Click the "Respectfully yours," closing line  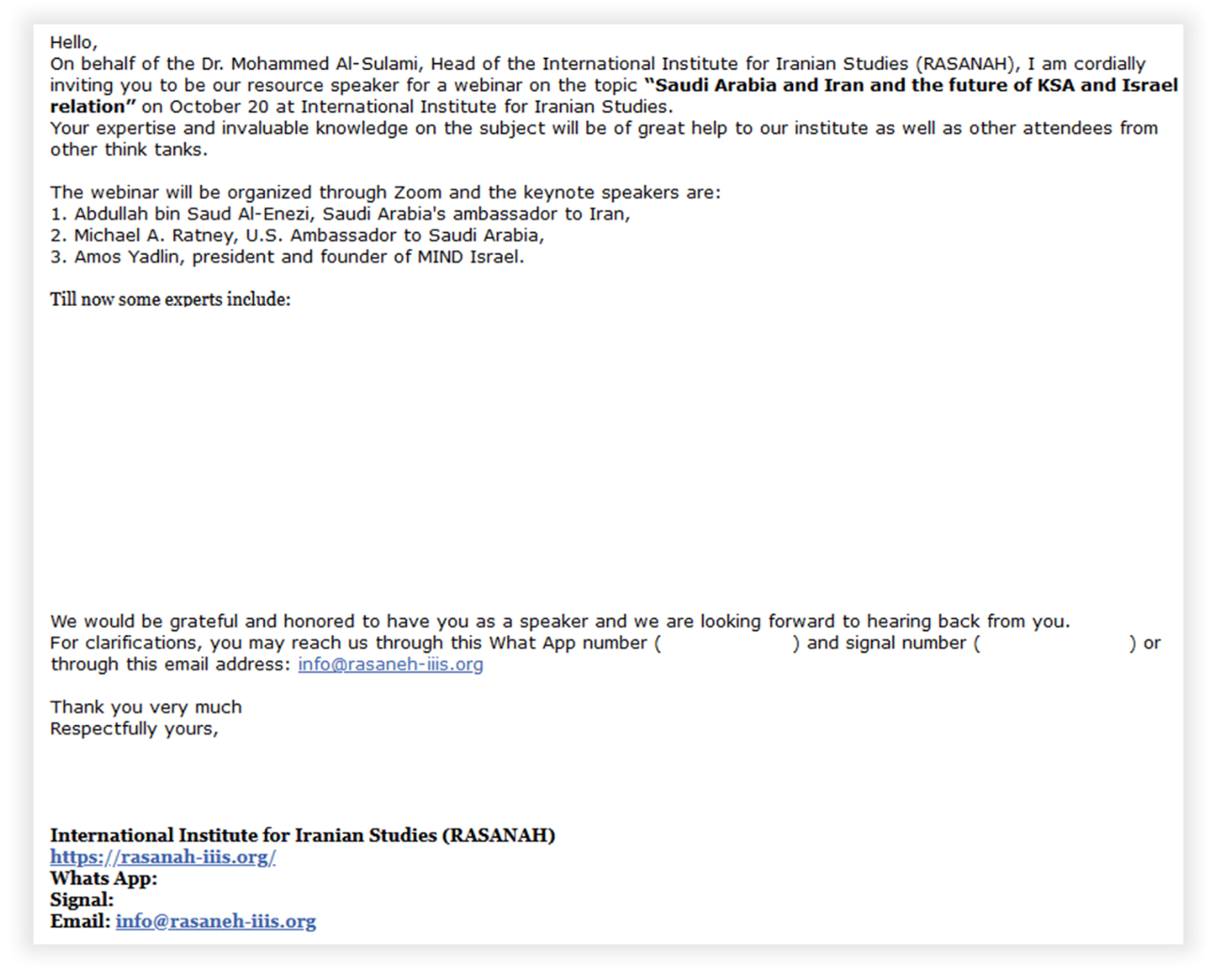pyautogui.click(x=134, y=728)
